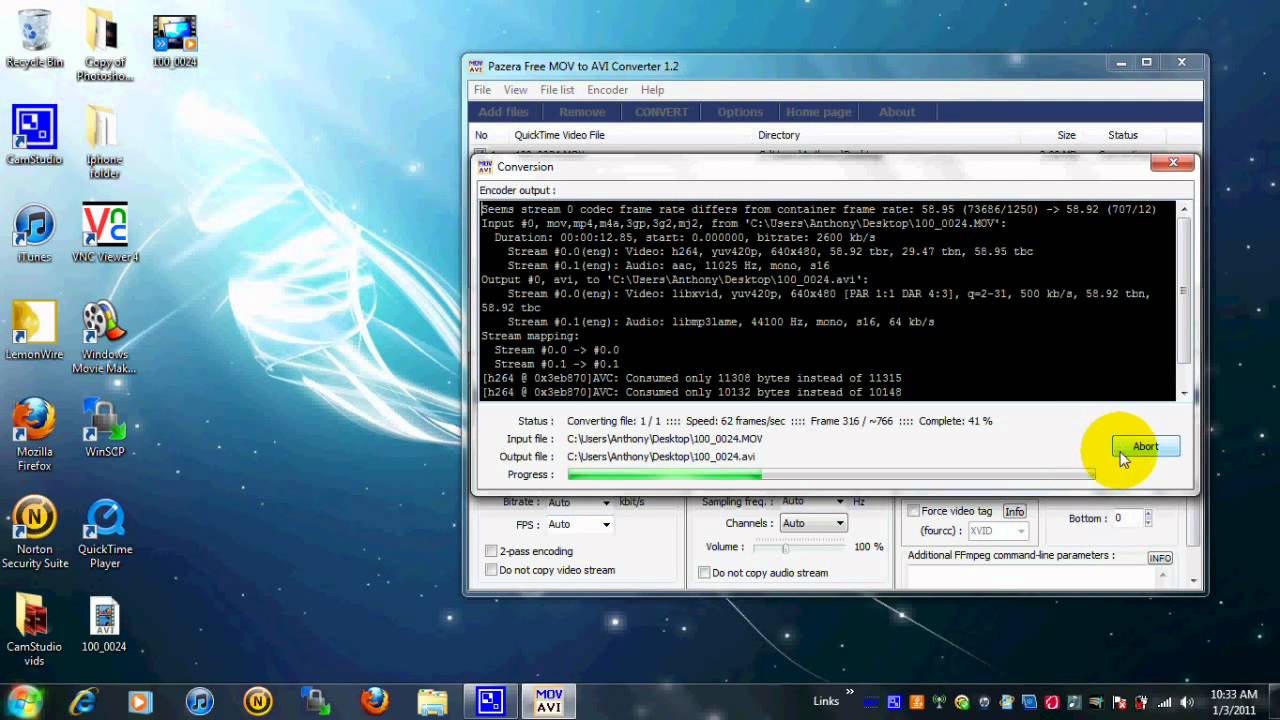
Task: Check Do not copy audio stream
Action: (x=704, y=573)
